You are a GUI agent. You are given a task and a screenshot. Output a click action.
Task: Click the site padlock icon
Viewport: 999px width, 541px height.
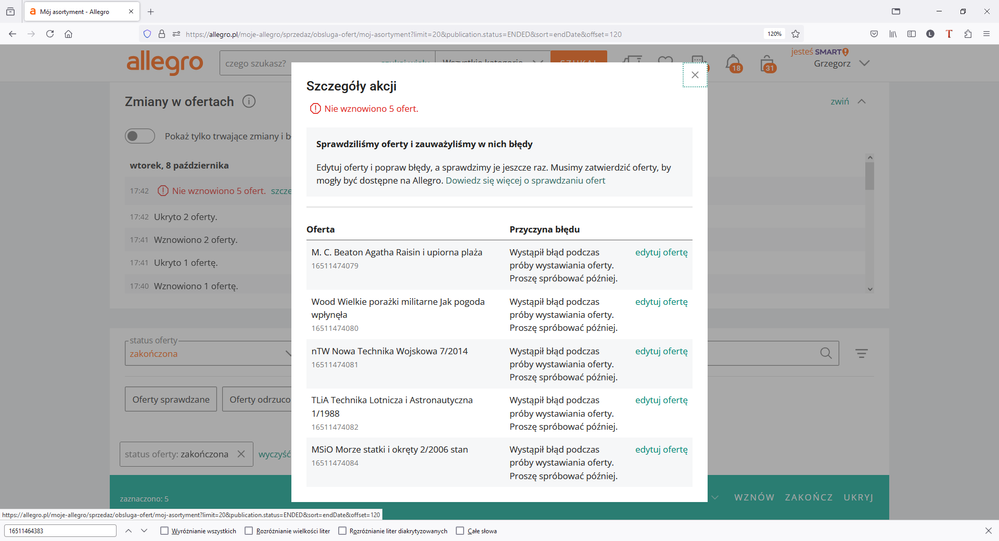pyautogui.click(x=161, y=34)
